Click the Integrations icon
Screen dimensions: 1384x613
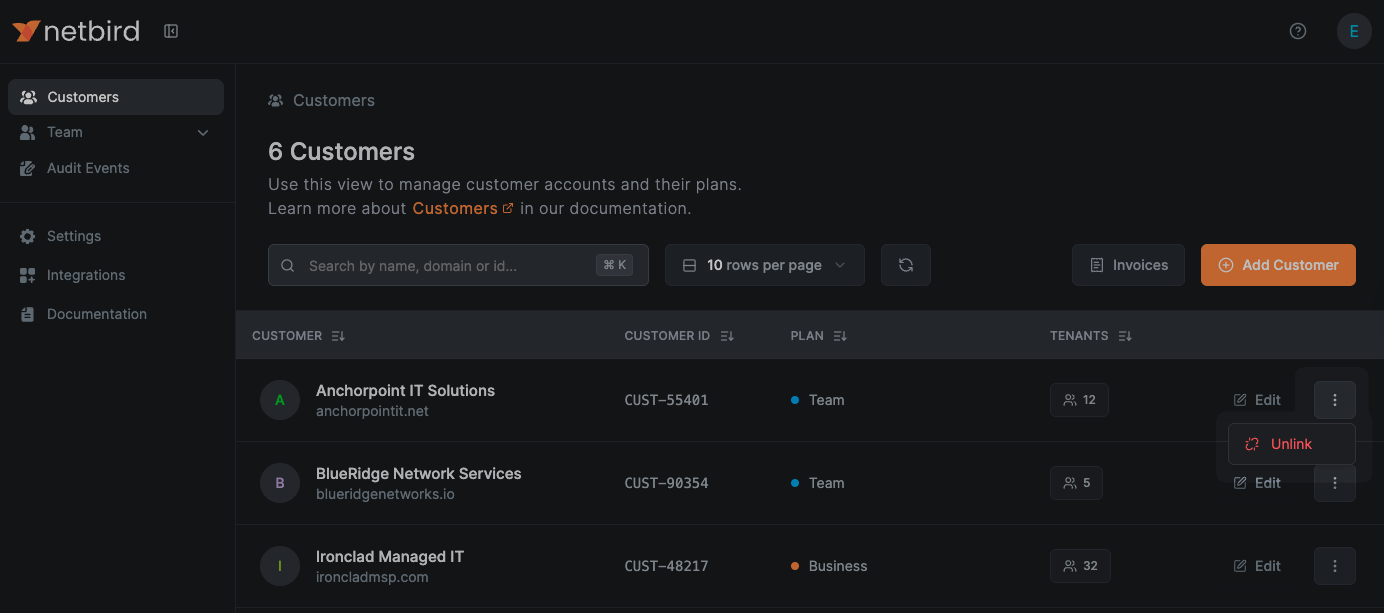(28, 275)
